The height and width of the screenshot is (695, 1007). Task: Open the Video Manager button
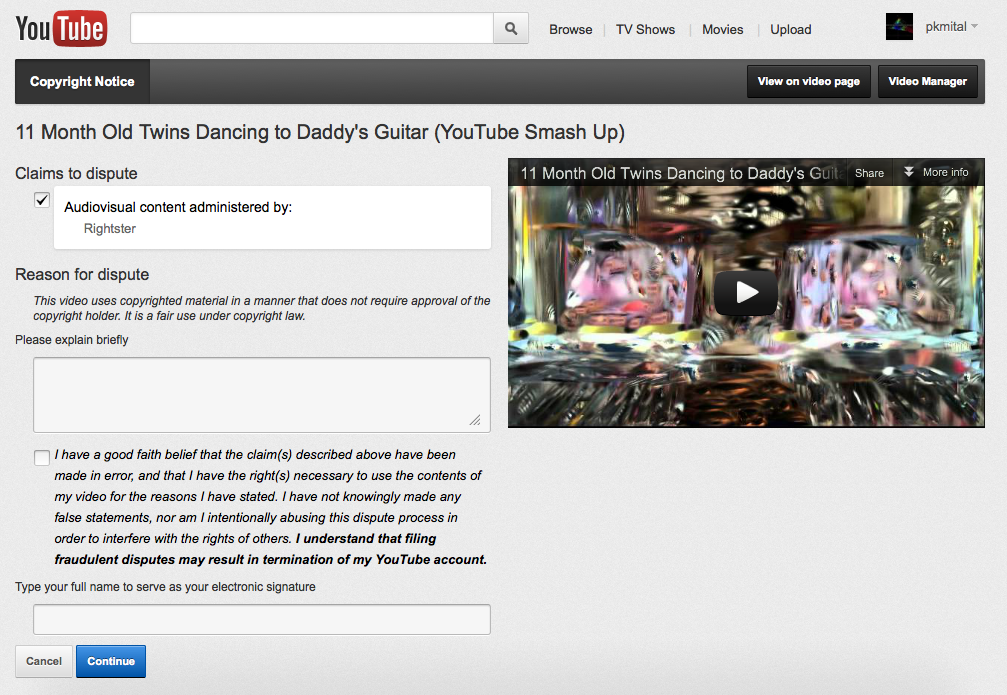pyautogui.click(x=927, y=82)
